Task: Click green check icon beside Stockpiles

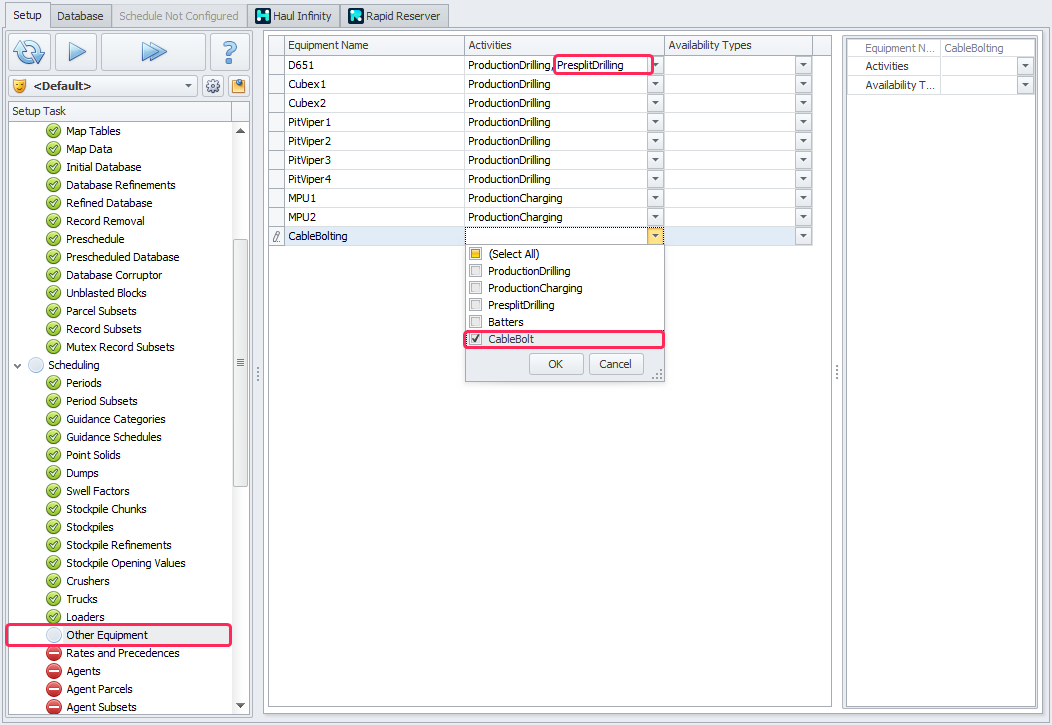Action: [x=54, y=527]
